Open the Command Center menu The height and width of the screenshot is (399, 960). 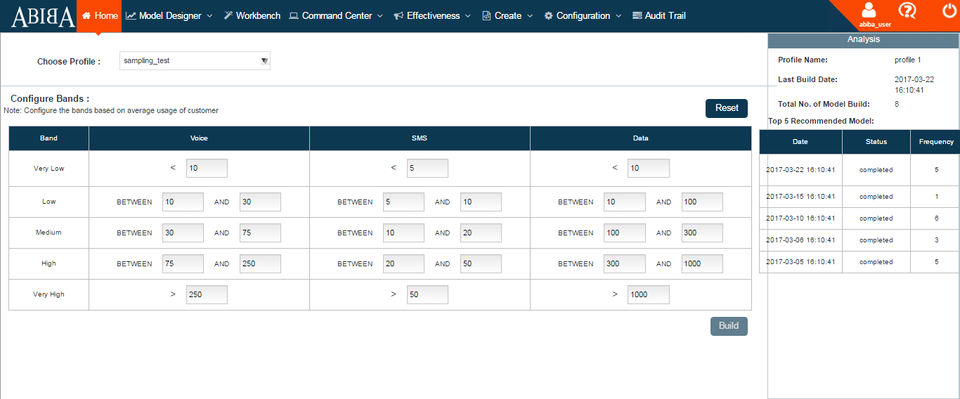click(x=336, y=16)
